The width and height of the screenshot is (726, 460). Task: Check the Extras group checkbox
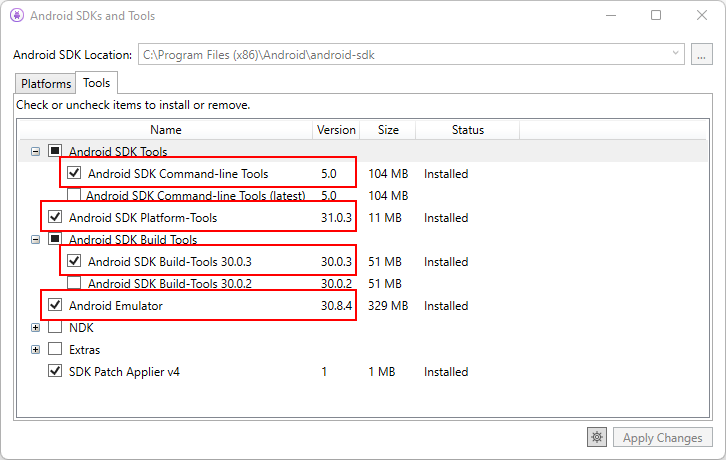[55, 349]
